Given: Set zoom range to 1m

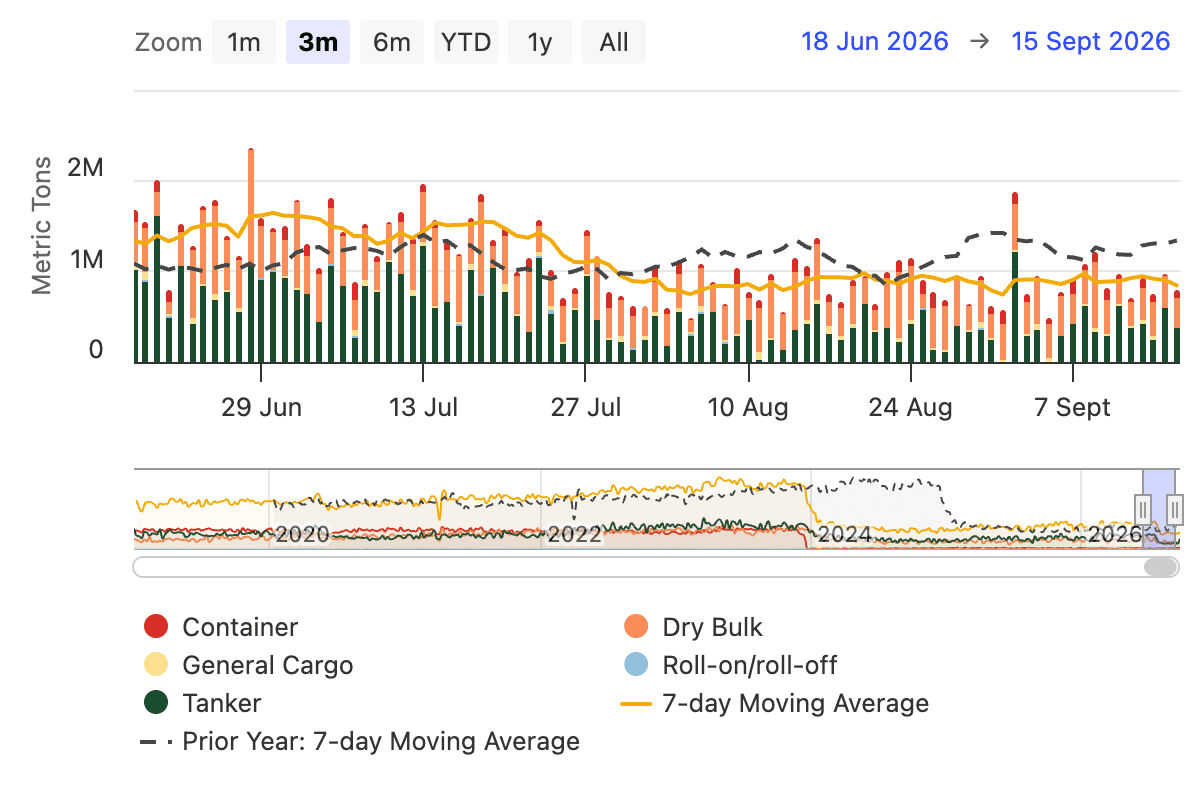Looking at the screenshot, I should 244,42.
